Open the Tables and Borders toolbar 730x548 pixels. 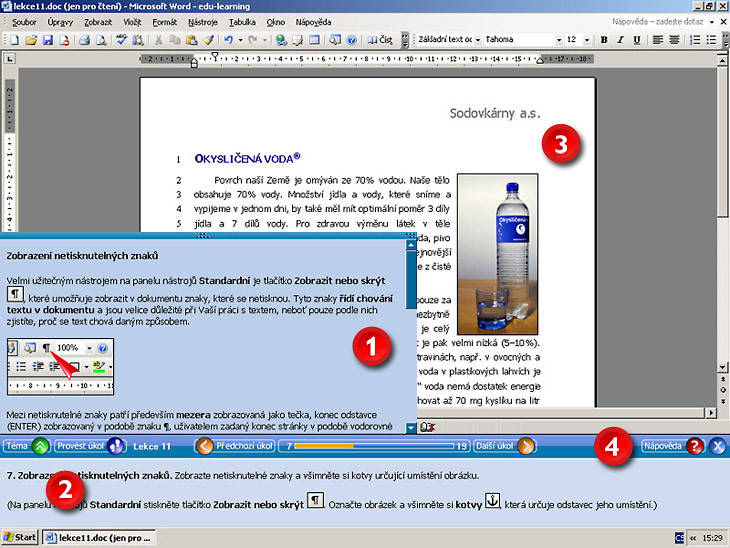coord(297,40)
